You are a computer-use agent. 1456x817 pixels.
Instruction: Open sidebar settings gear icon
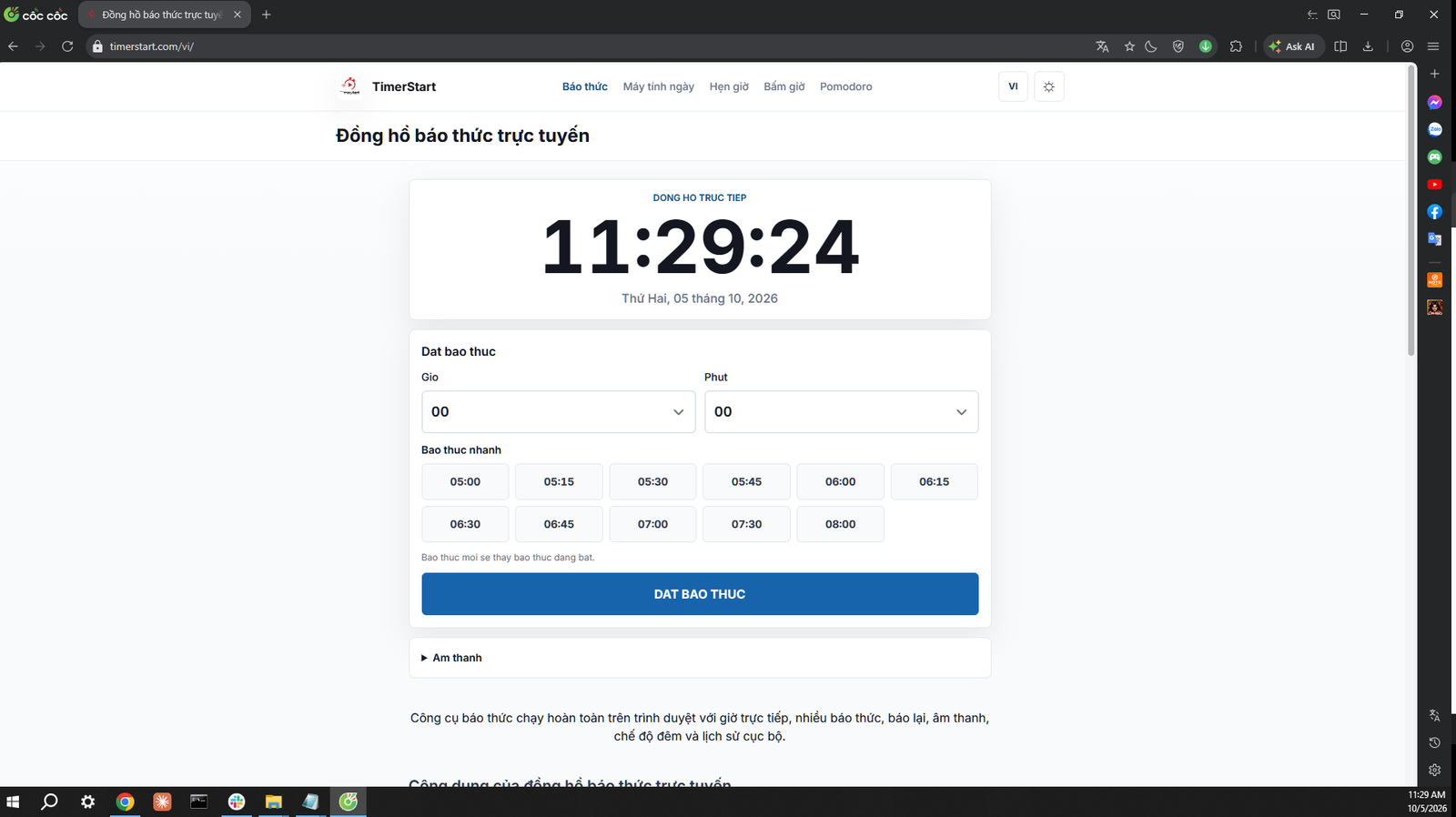(1434, 770)
